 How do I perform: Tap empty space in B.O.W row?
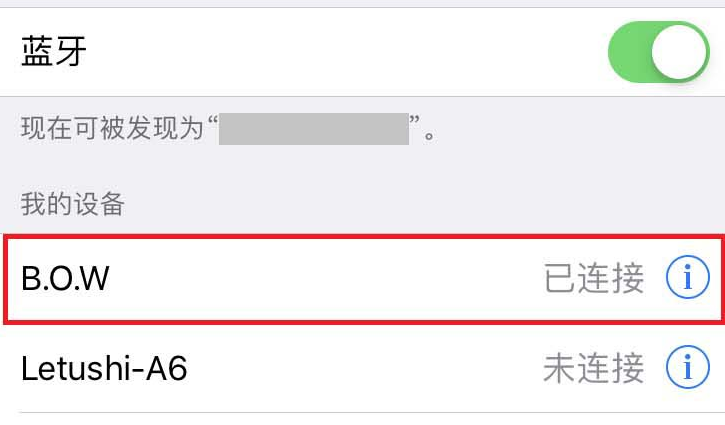click(324, 278)
